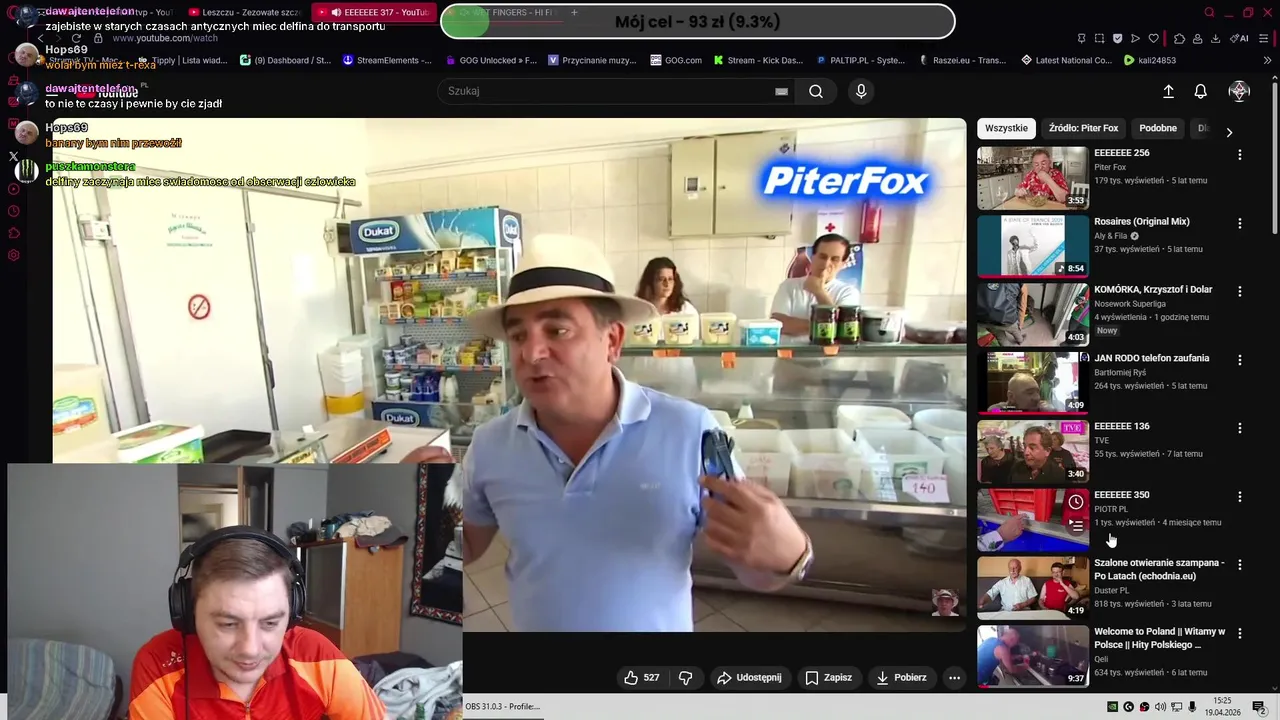1280x720 pixels.
Task: Click the Mój cel 93 zł progress bar
Action: [698, 21]
